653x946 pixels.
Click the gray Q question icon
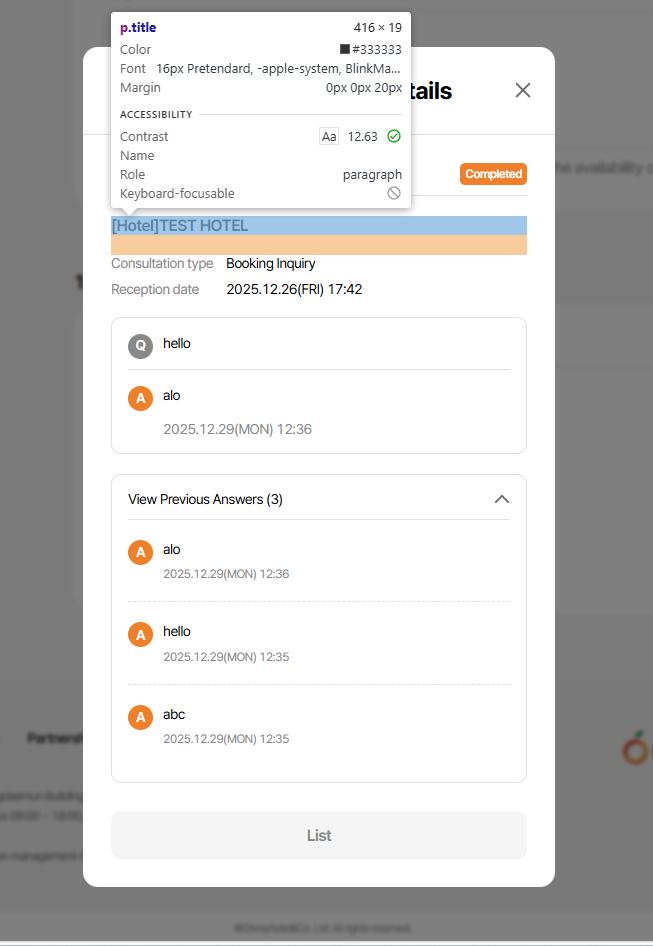[x=140, y=346]
